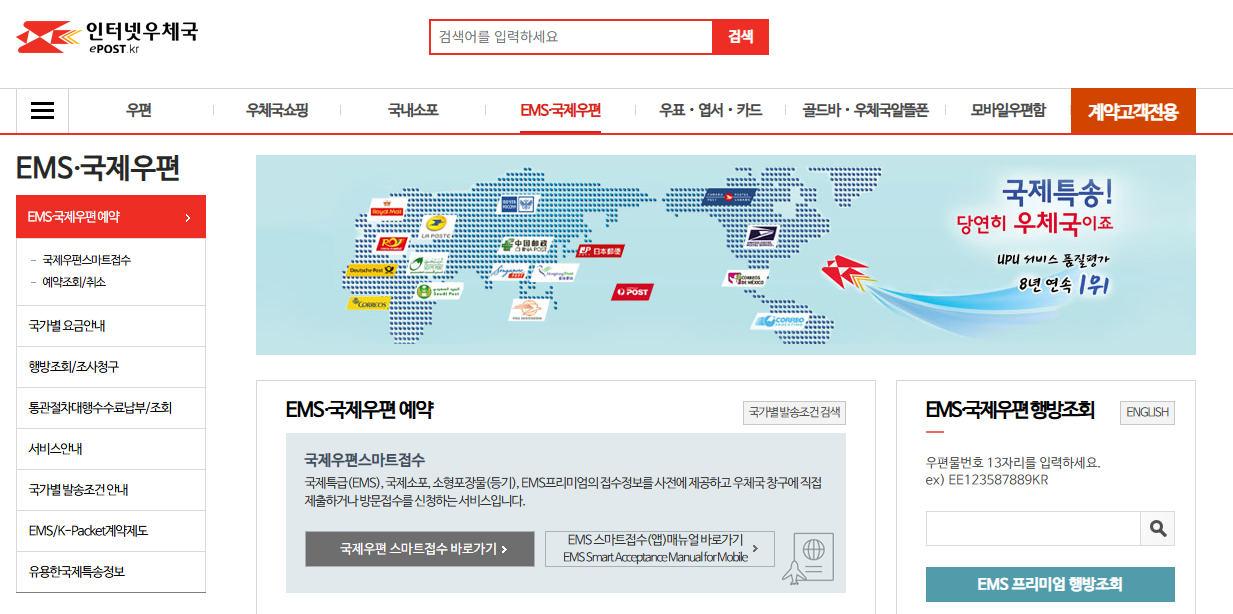Screen dimensions: 1233x614
Task: Click the magnifier icon in tracking box
Action: [x=1158, y=528]
